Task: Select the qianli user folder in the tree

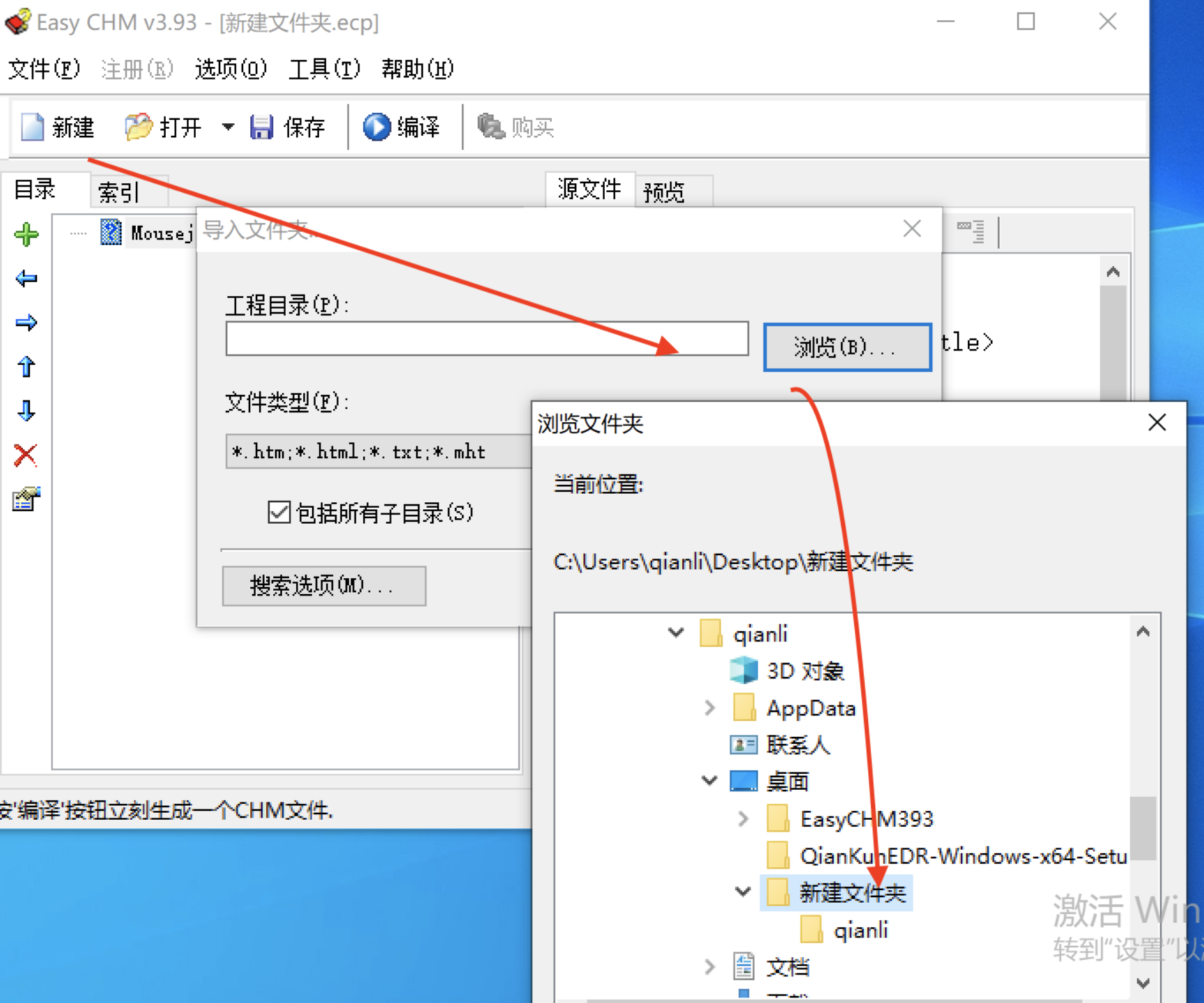Action: pos(759,634)
